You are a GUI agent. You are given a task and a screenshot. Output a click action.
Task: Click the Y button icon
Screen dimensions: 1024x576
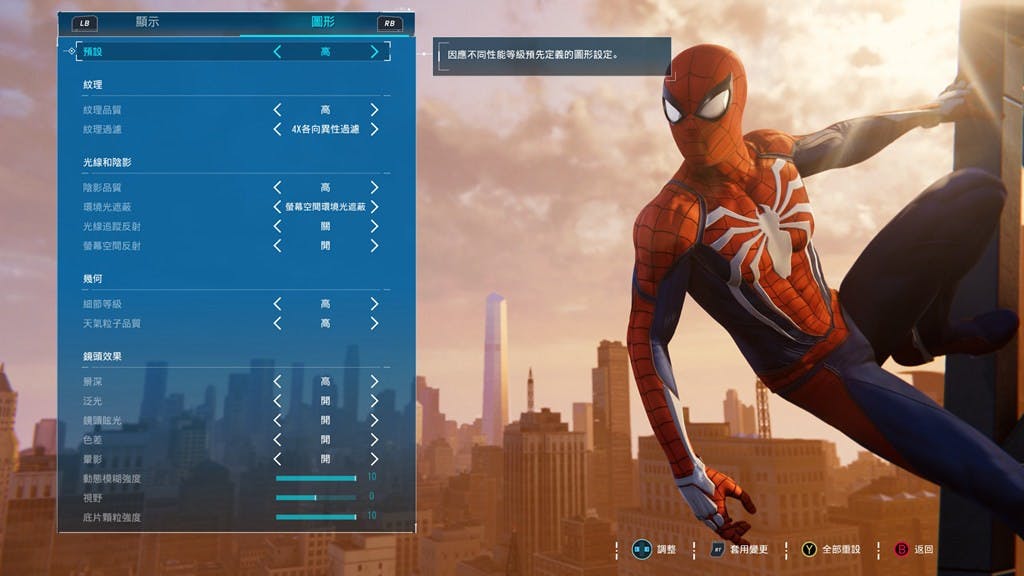(809, 549)
